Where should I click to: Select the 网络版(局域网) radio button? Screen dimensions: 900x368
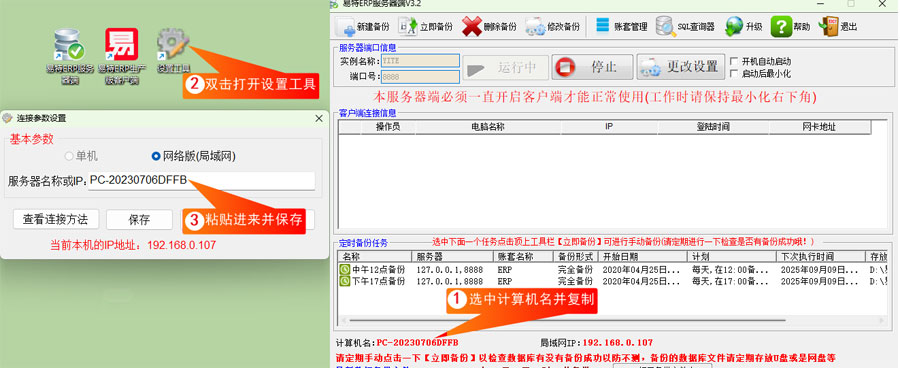pos(156,156)
